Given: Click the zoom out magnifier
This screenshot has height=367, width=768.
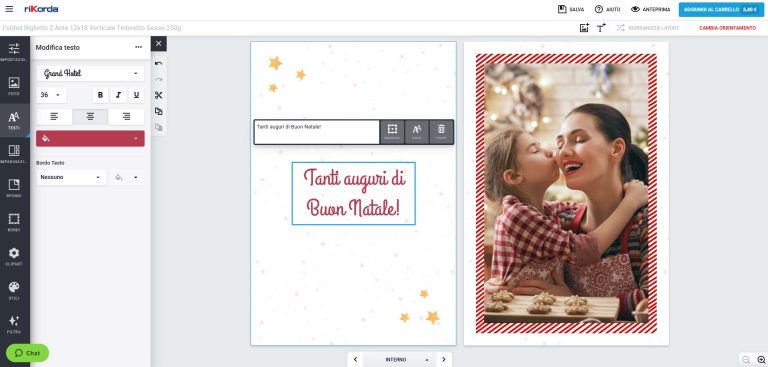Looking at the screenshot, I should point(746,360).
